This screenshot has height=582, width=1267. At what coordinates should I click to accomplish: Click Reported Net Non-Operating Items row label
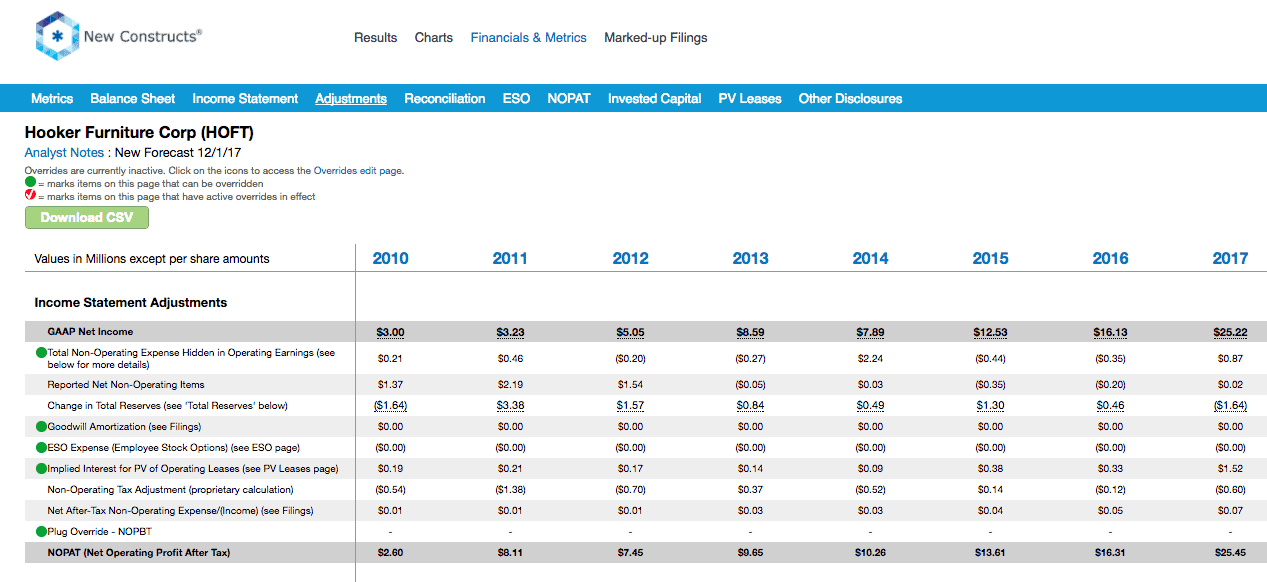pyautogui.click(x=126, y=385)
